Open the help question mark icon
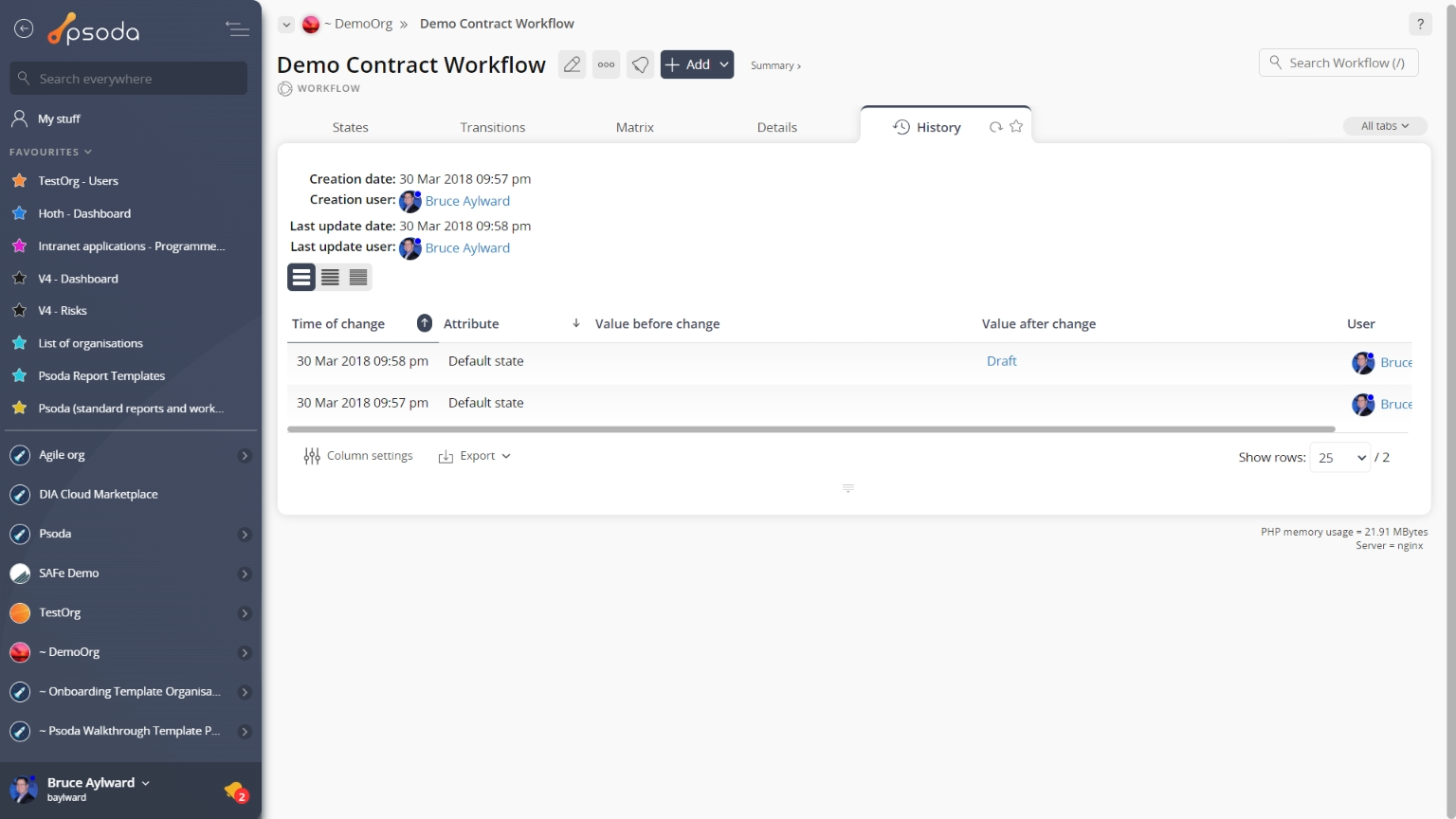 1419,24
